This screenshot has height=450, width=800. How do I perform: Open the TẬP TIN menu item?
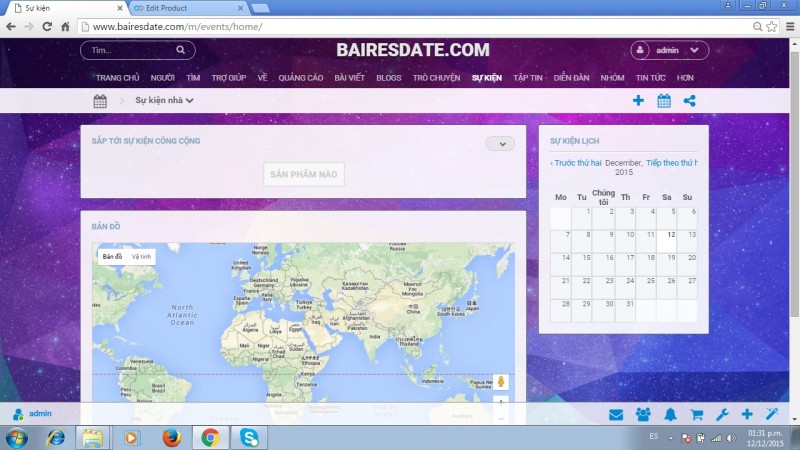(528, 78)
